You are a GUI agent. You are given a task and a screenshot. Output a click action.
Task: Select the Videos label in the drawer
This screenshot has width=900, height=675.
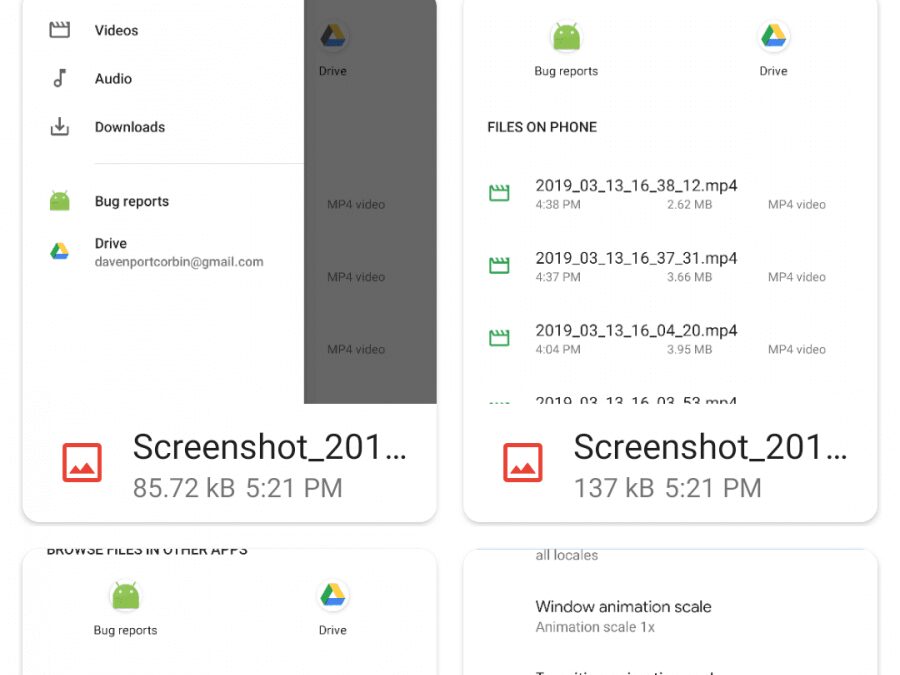(116, 30)
